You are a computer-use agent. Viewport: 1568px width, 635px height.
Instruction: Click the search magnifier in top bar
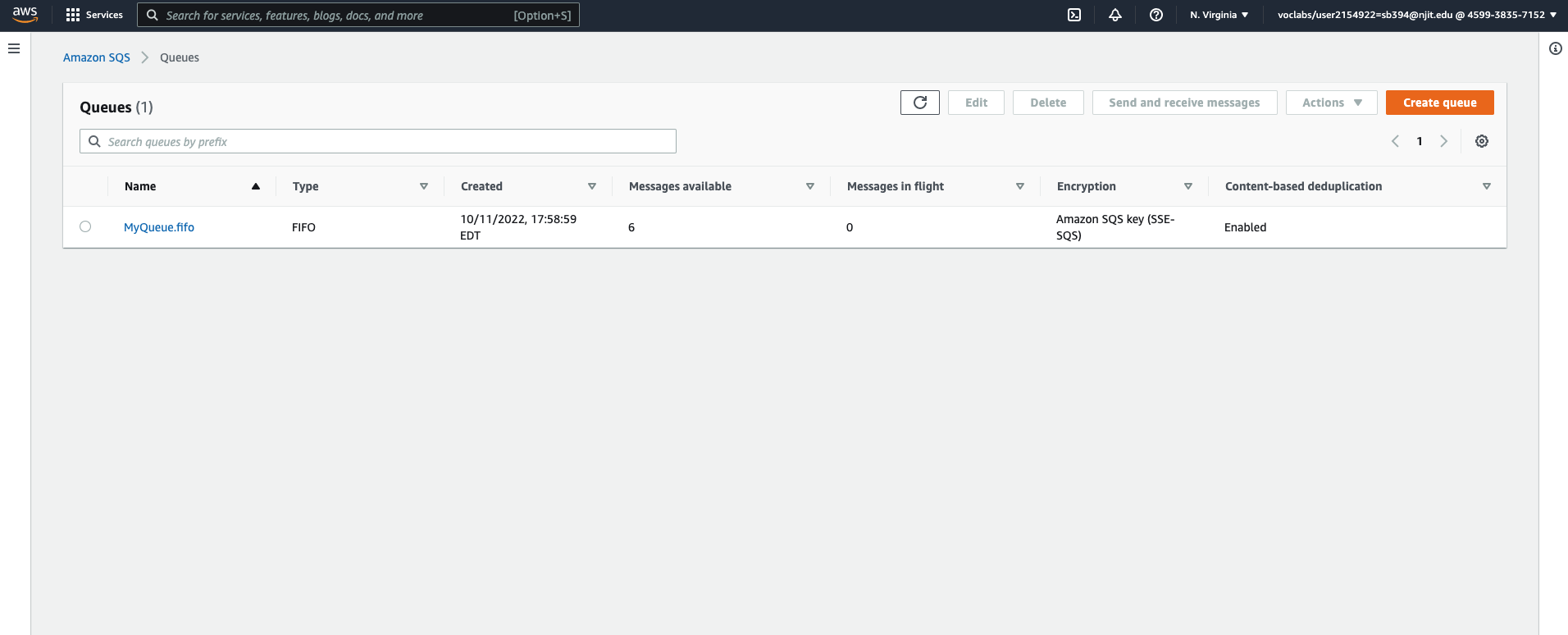coord(153,15)
